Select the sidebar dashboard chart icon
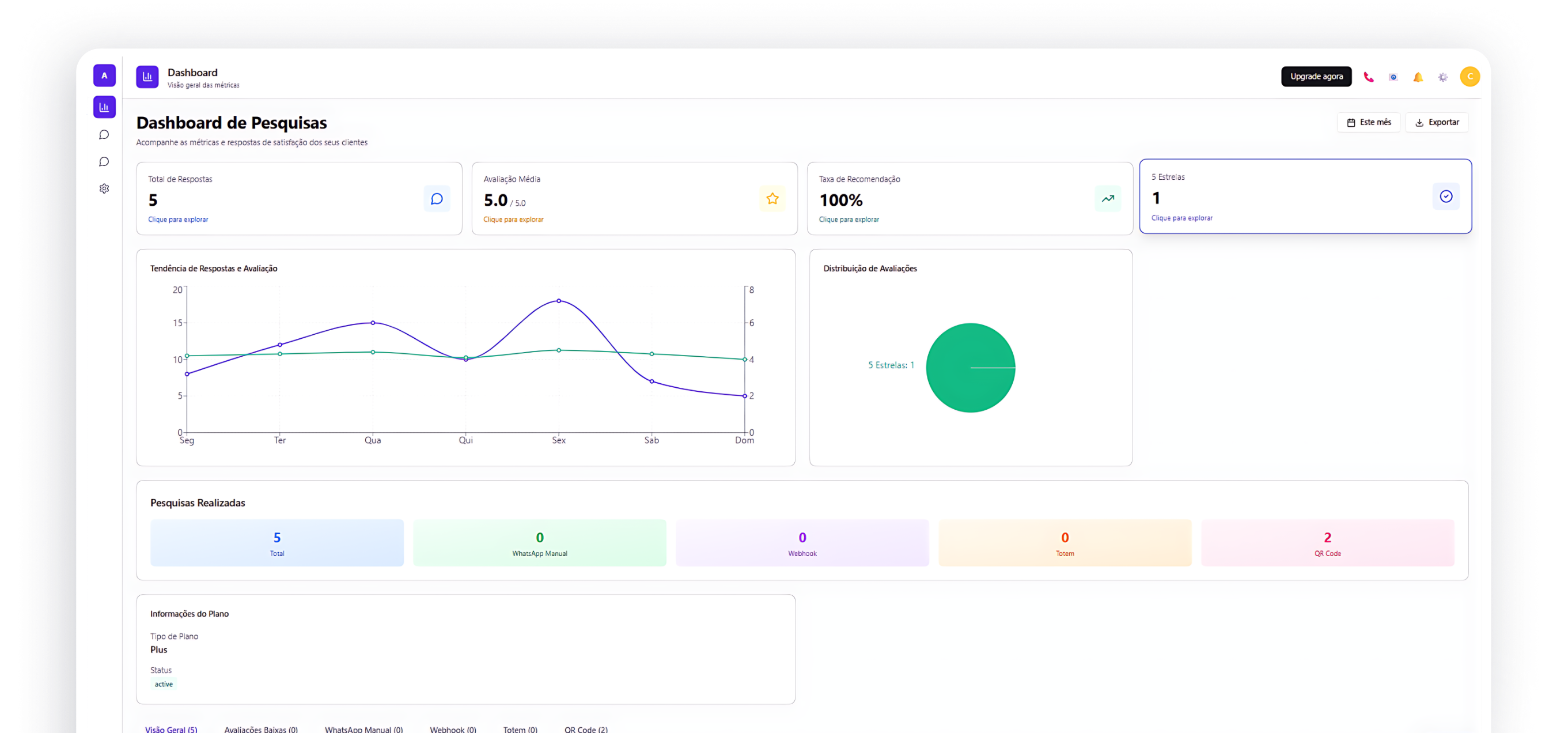1568x733 pixels. point(104,107)
